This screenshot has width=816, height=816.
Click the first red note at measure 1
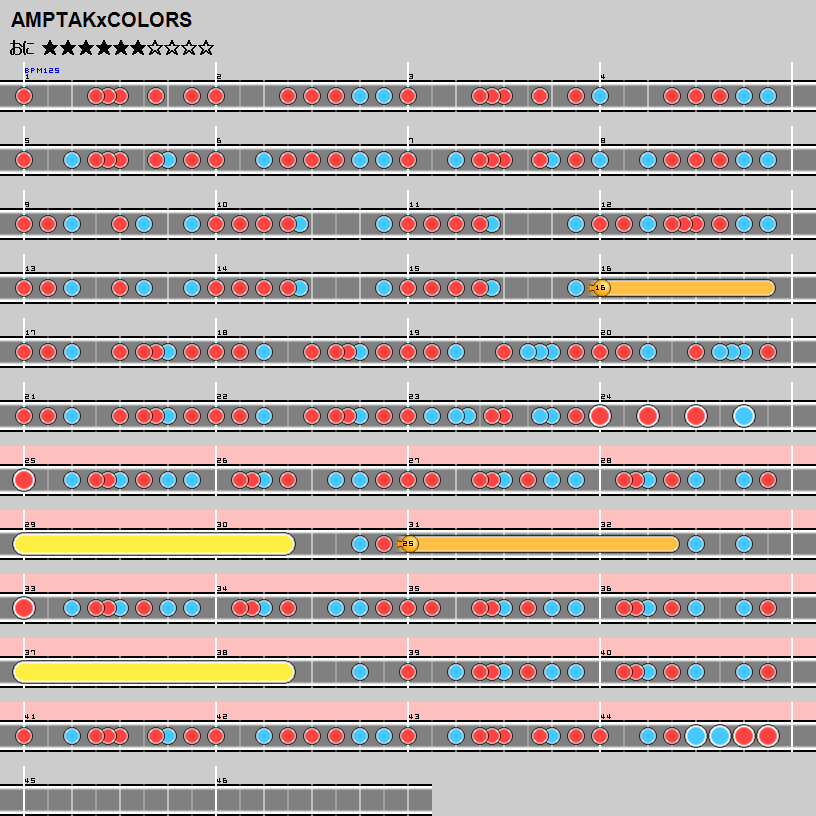(x=24, y=96)
